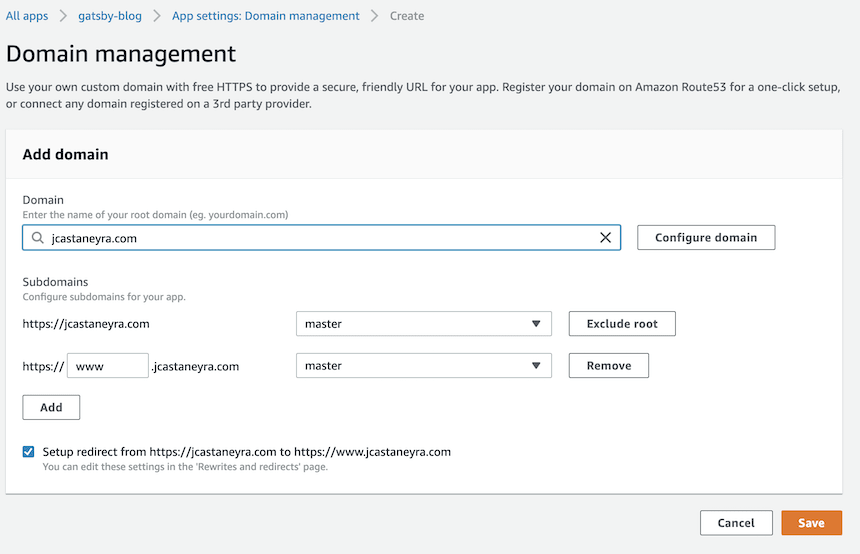Click the search magnifier icon in Domain field
860x554 pixels.
[x=37, y=238]
